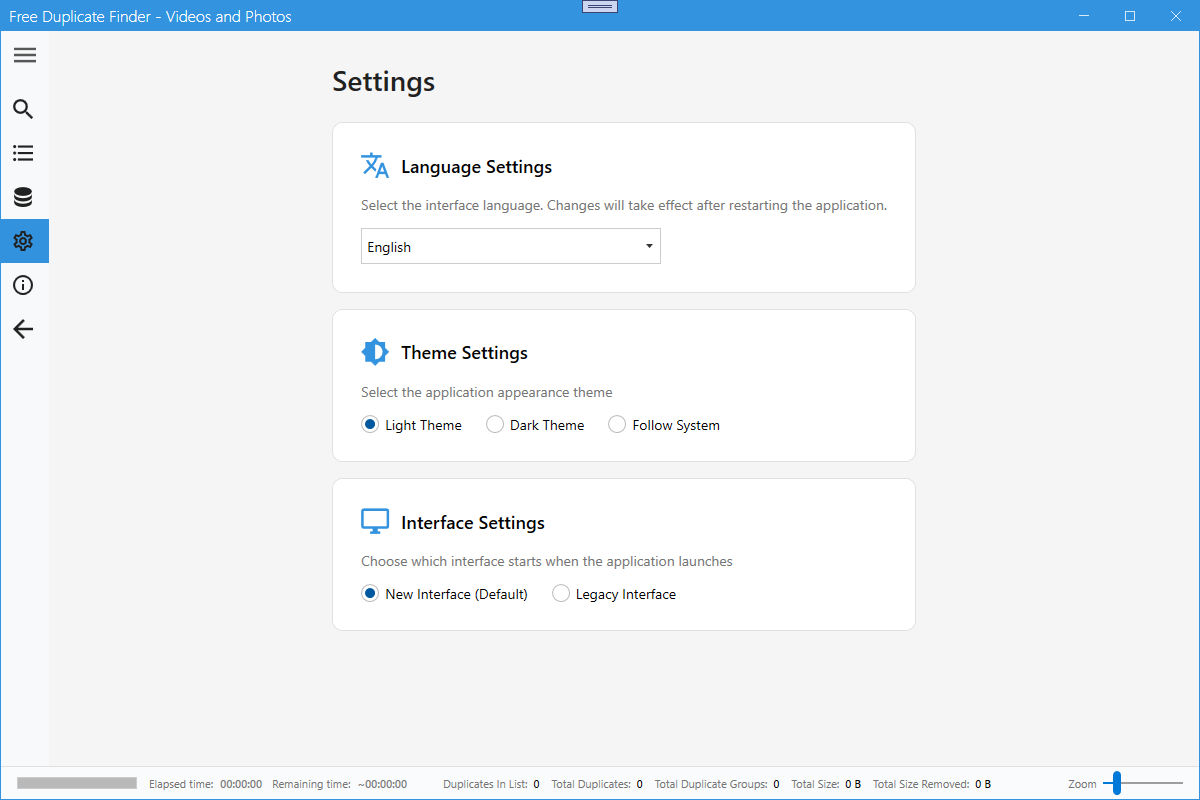Open the duplicates list icon in sidebar
The height and width of the screenshot is (800, 1200).
tap(23, 153)
